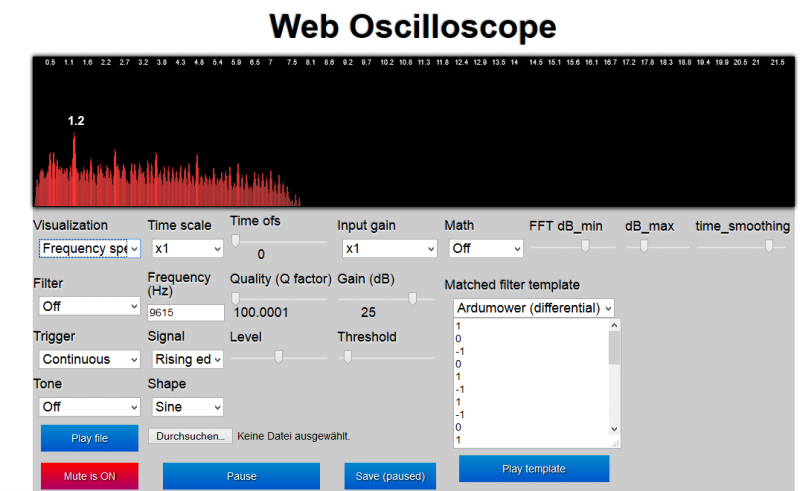Click the 'Keine Datei ausgewählt.' text
The height and width of the screenshot is (491, 800).
point(293,436)
